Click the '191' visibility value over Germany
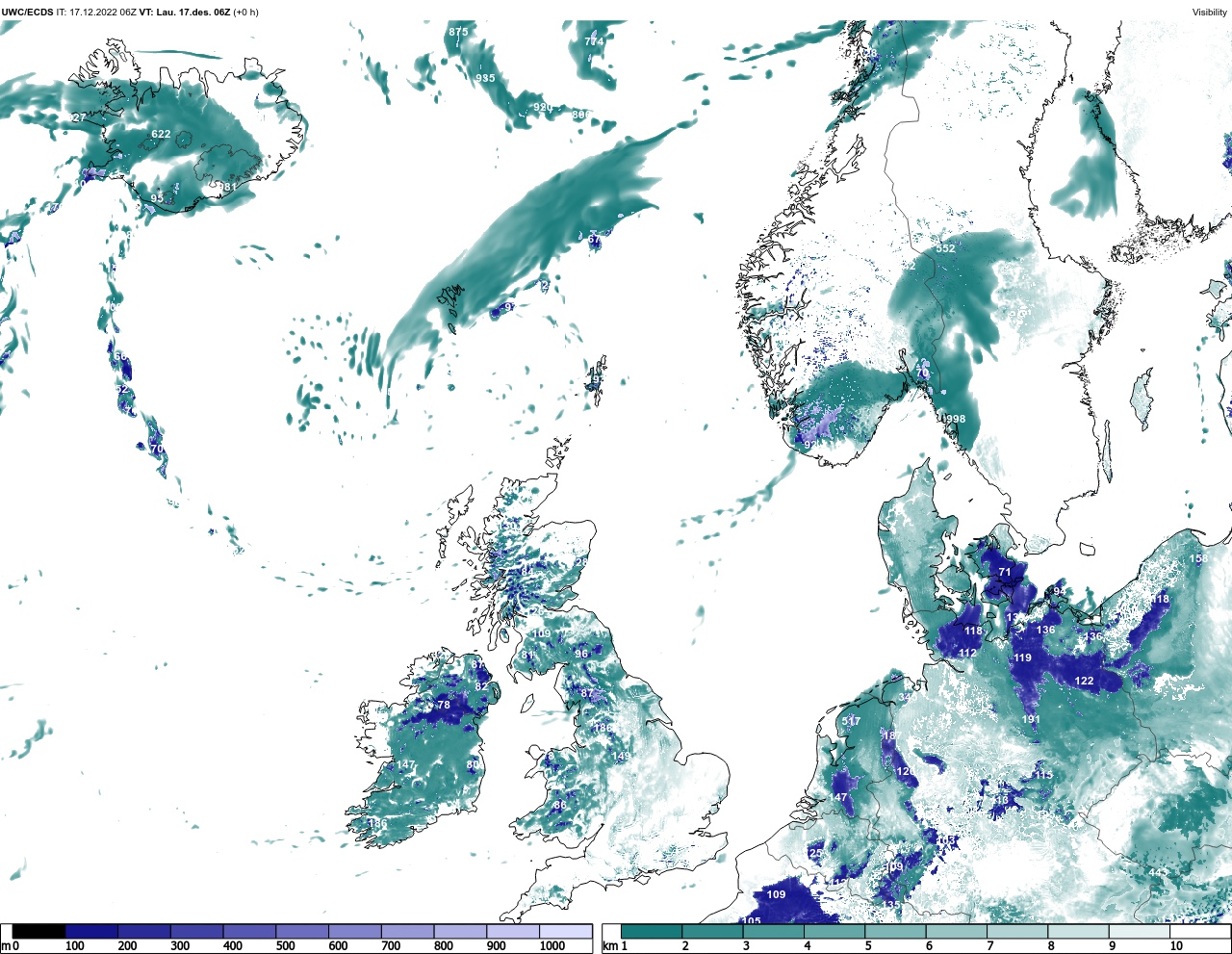 coord(1031,719)
